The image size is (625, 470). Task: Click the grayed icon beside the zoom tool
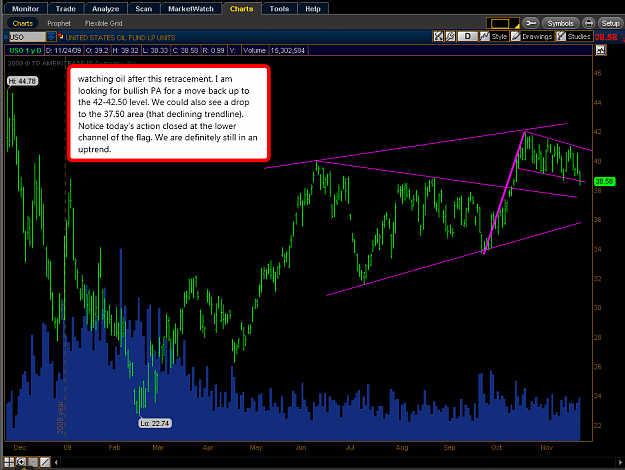[x=33, y=462]
